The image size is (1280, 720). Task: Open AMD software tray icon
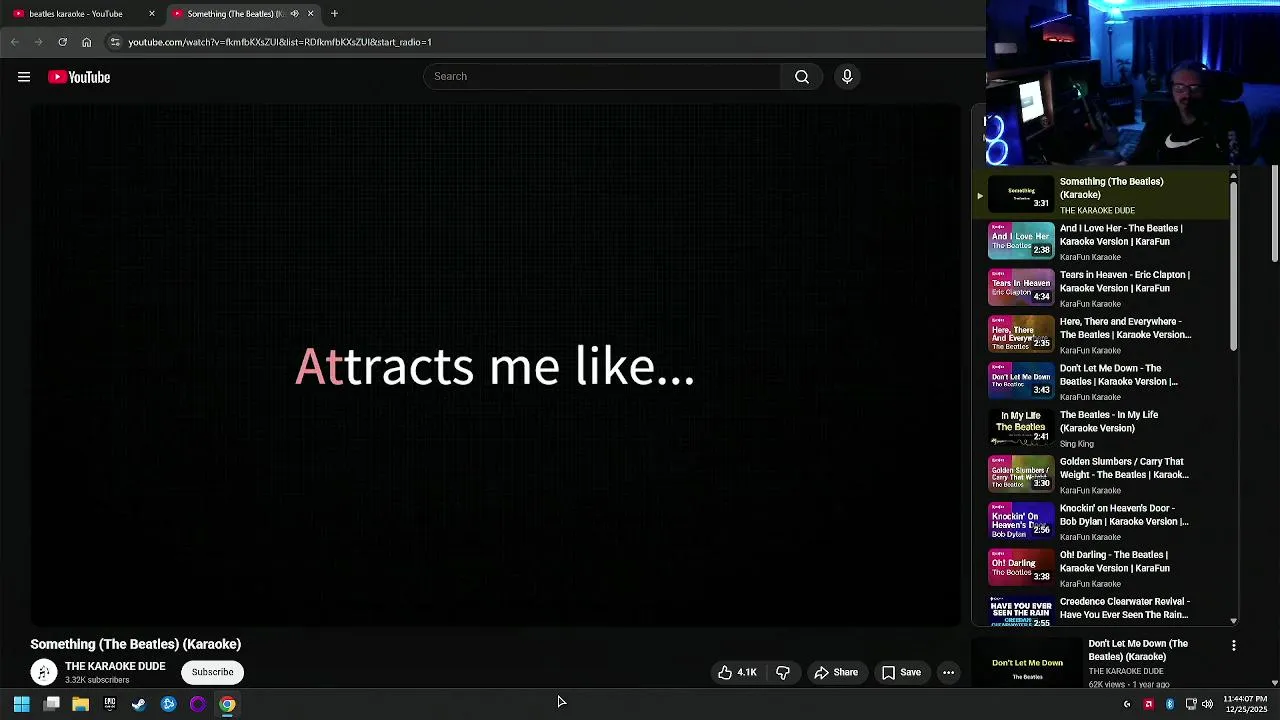pyautogui.click(x=1148, y=705)
